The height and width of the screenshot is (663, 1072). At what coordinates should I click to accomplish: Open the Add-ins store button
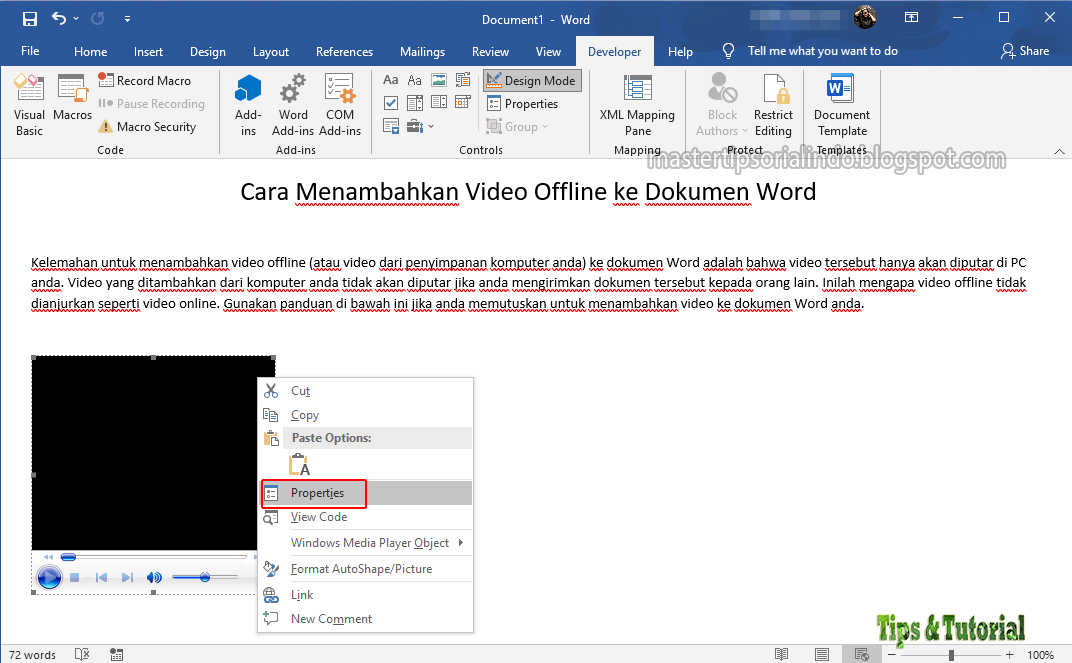point(248,105)
